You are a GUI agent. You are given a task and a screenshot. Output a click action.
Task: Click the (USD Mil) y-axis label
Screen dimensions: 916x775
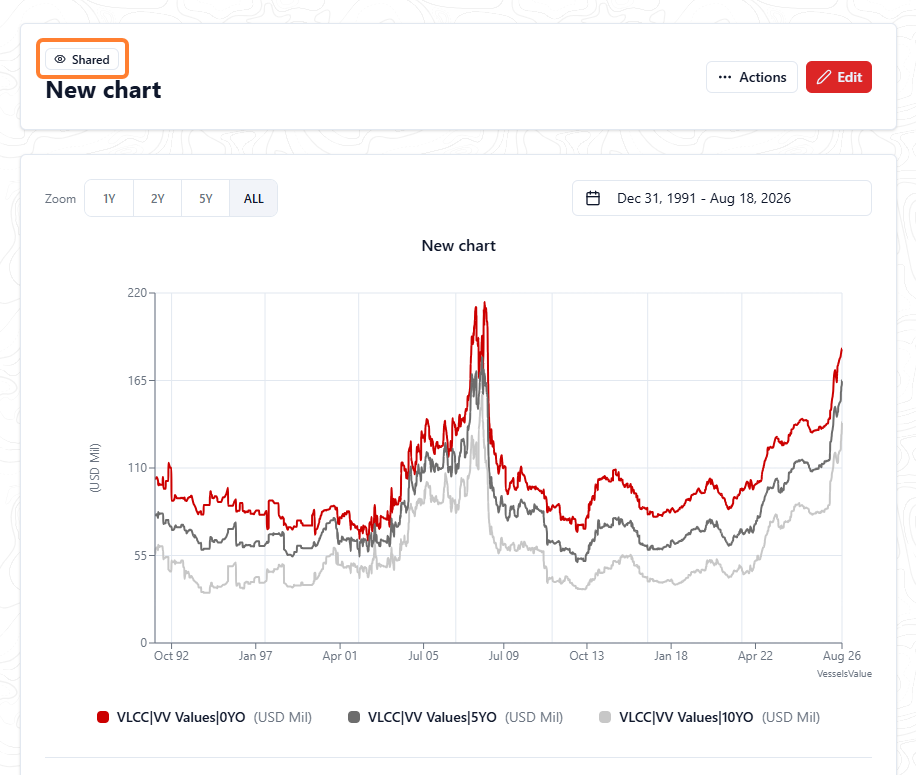tap(95, 468)
